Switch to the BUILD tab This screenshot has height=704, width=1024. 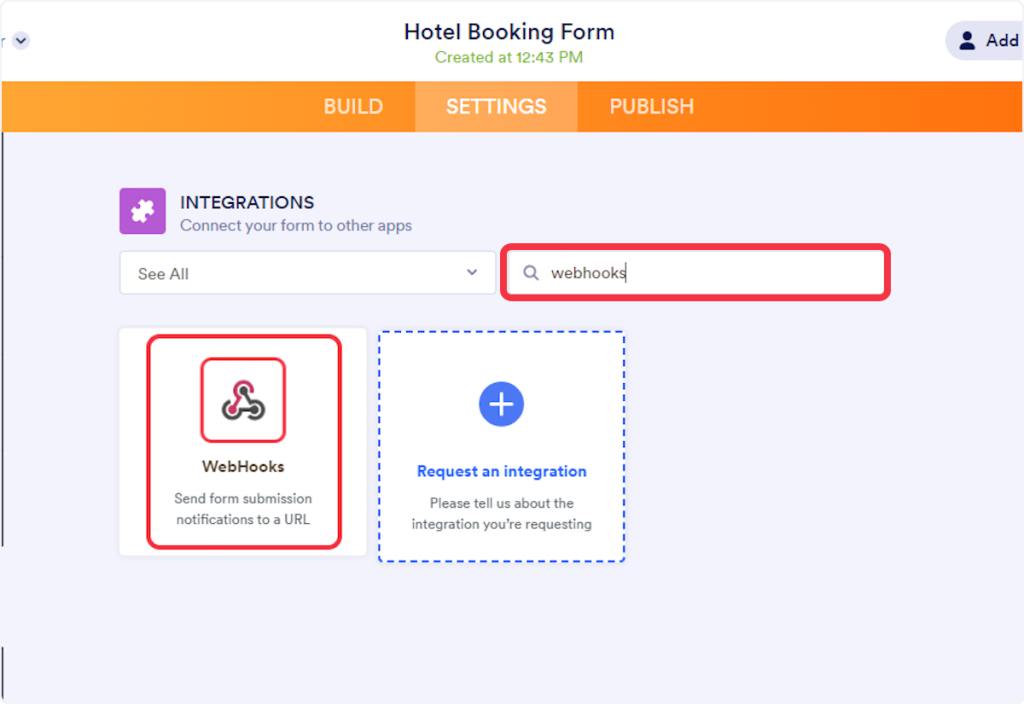point(353,107)
